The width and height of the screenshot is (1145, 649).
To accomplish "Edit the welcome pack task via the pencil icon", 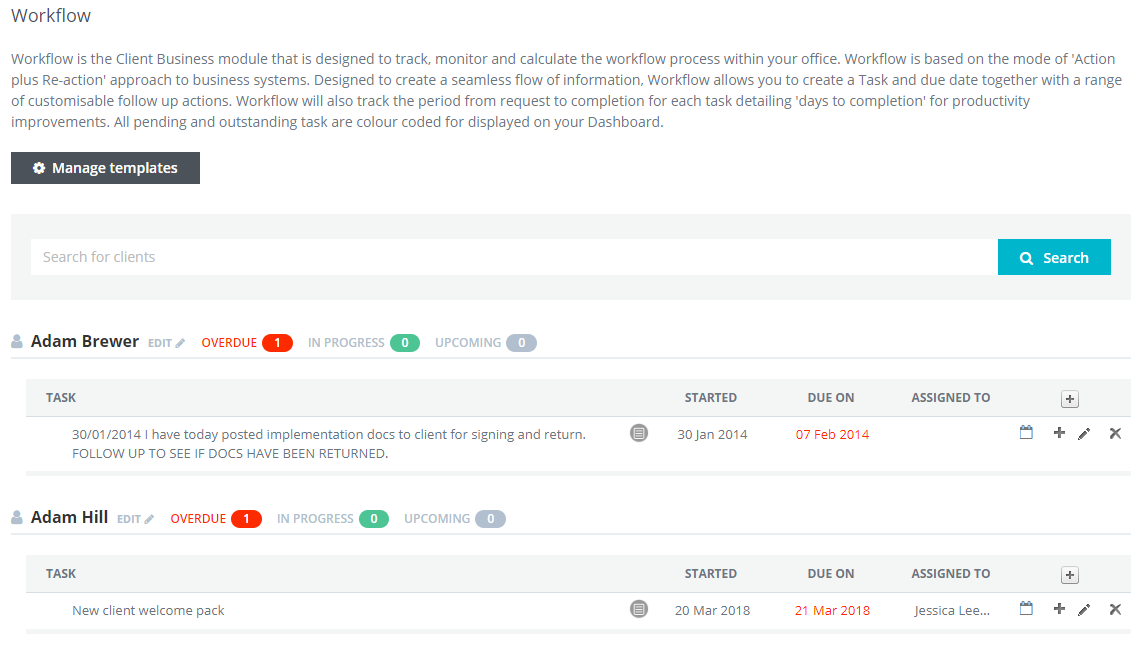I will coord(1085,608).
